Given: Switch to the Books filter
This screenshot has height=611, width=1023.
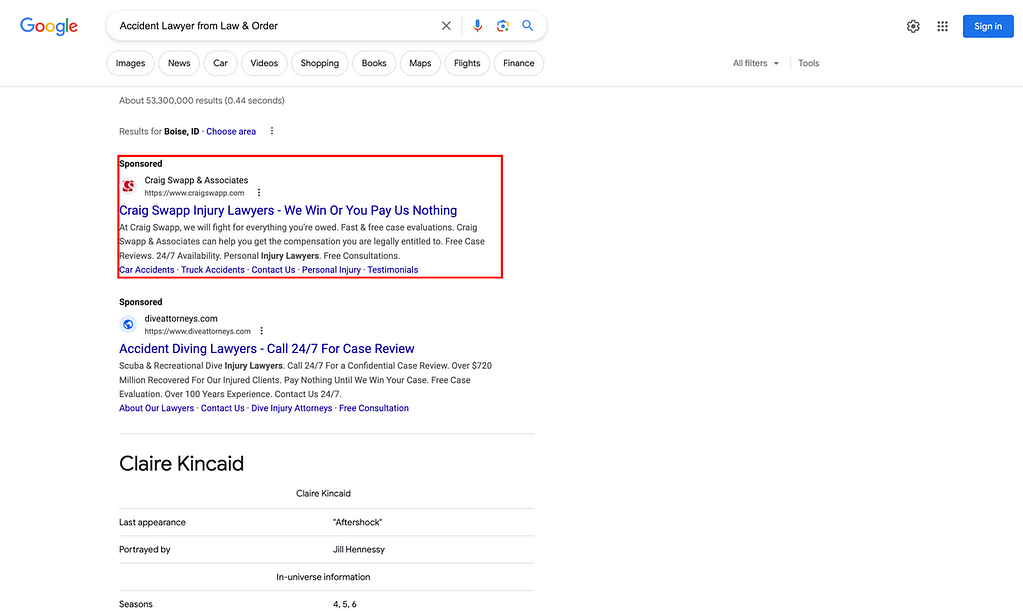Looking at the screenshot, I should pyautogui.click(x=374, y=63).
